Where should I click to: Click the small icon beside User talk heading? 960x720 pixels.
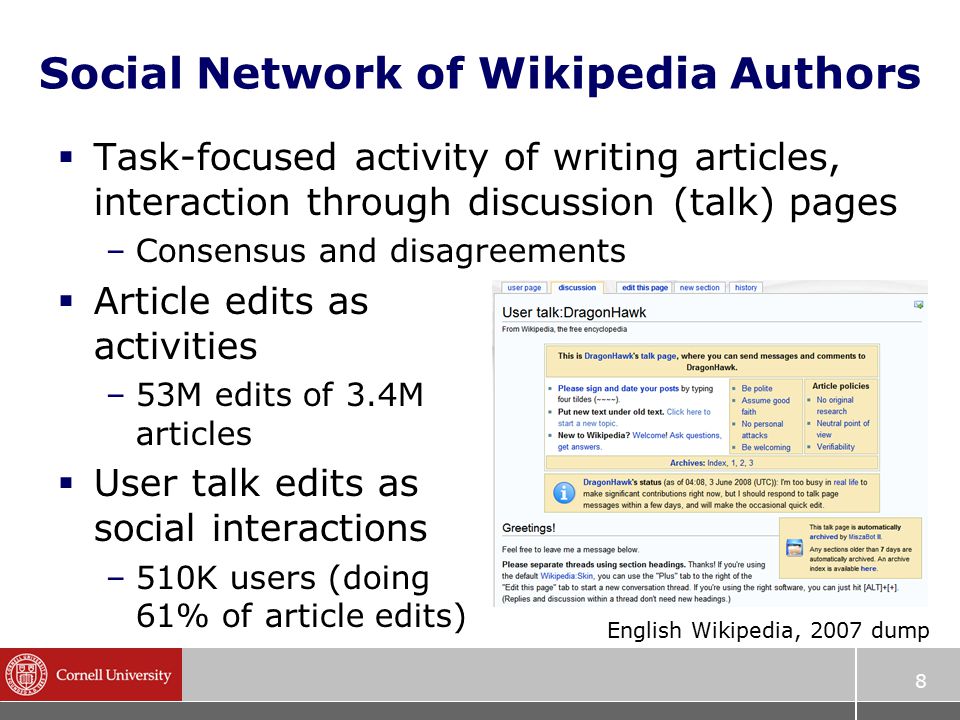coord(918,304)
